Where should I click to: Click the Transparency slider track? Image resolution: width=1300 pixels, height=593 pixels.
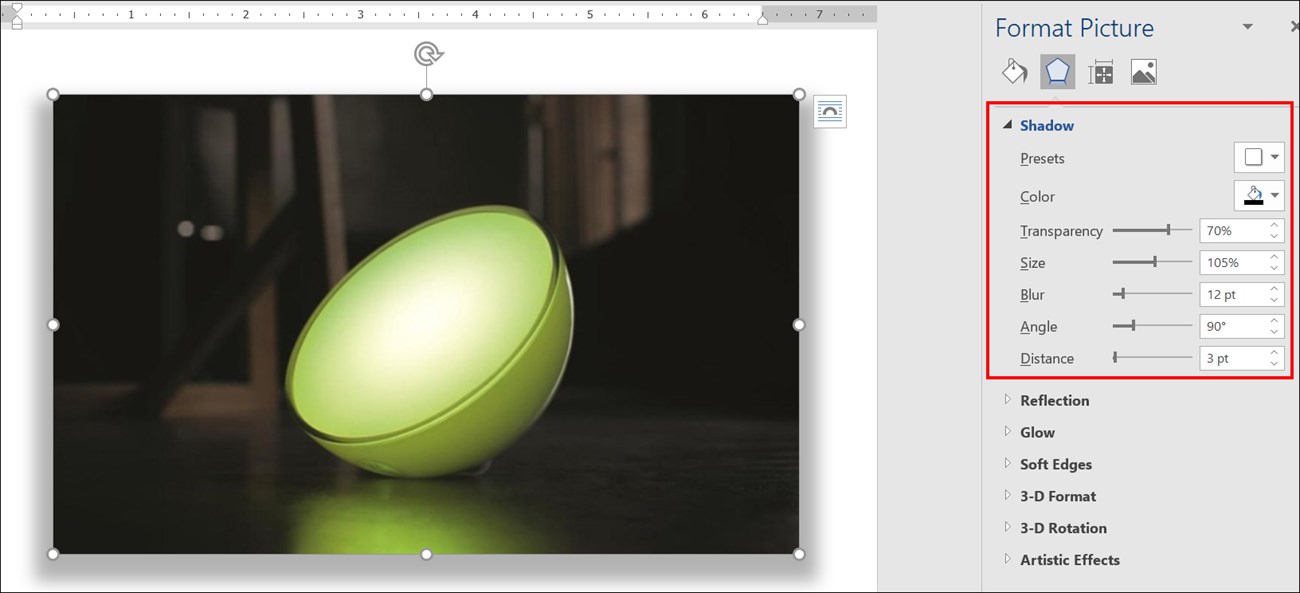pyautogui.click(x=1151, y=231)
